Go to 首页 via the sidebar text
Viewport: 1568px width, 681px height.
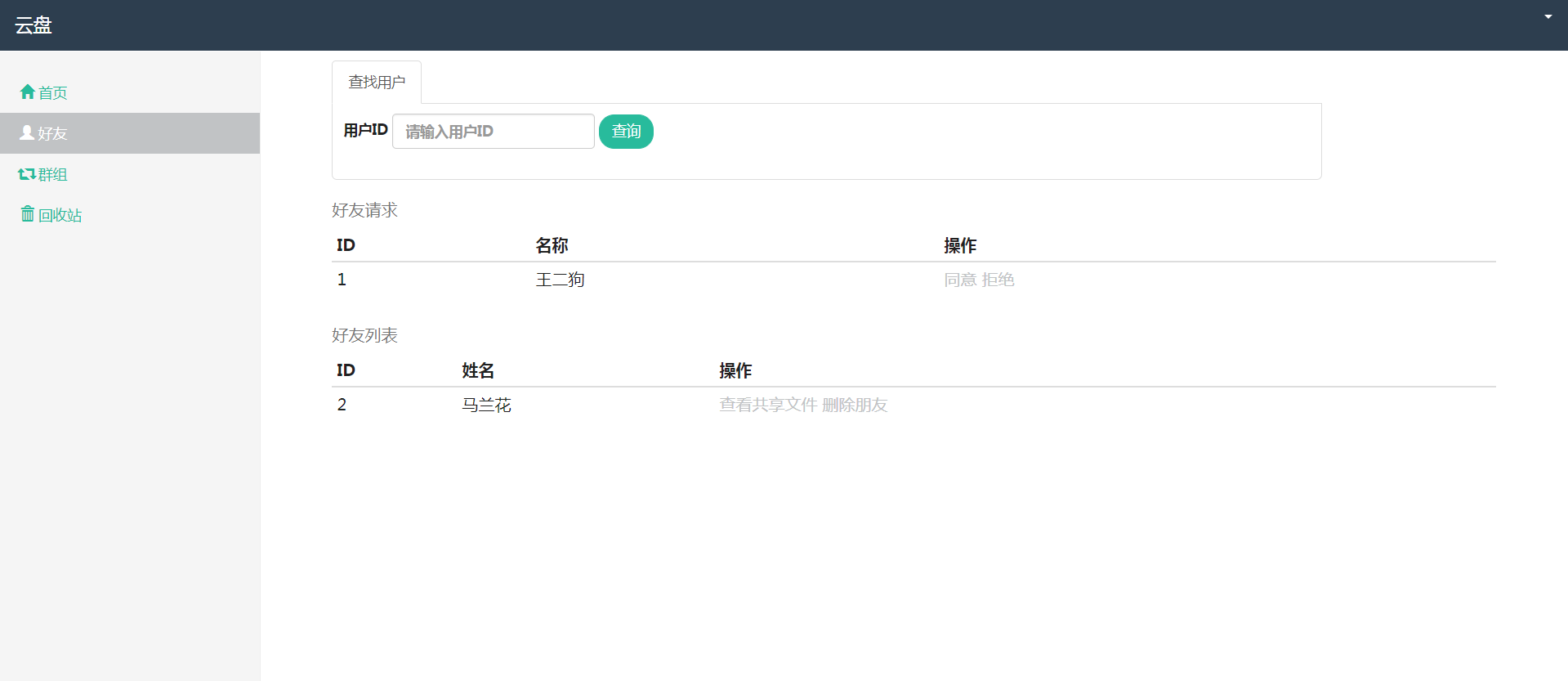click(53, 93)
